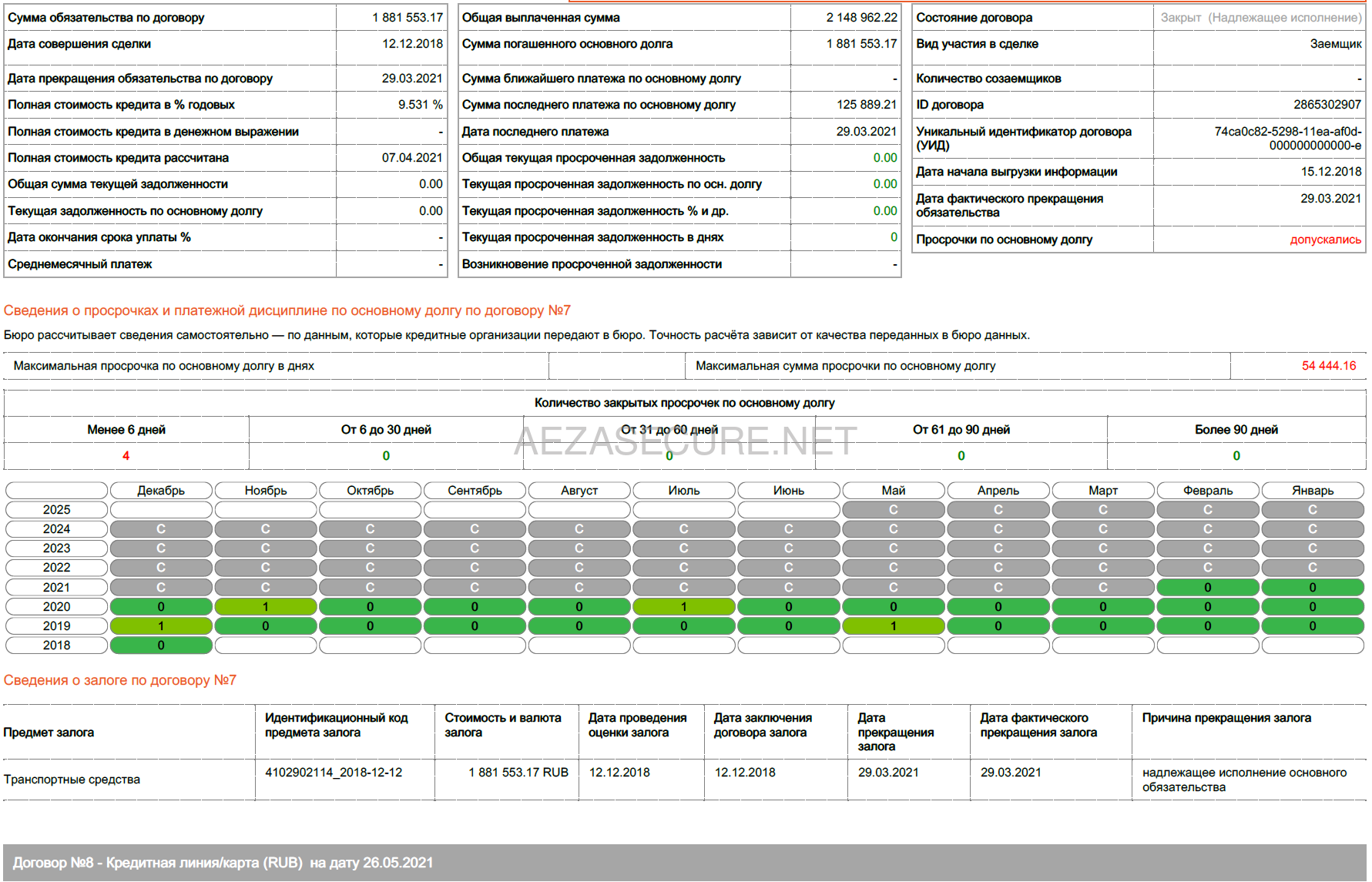
Task: Click the 'Май' month header
Action: pyautogui.click(x=894, y=491)
